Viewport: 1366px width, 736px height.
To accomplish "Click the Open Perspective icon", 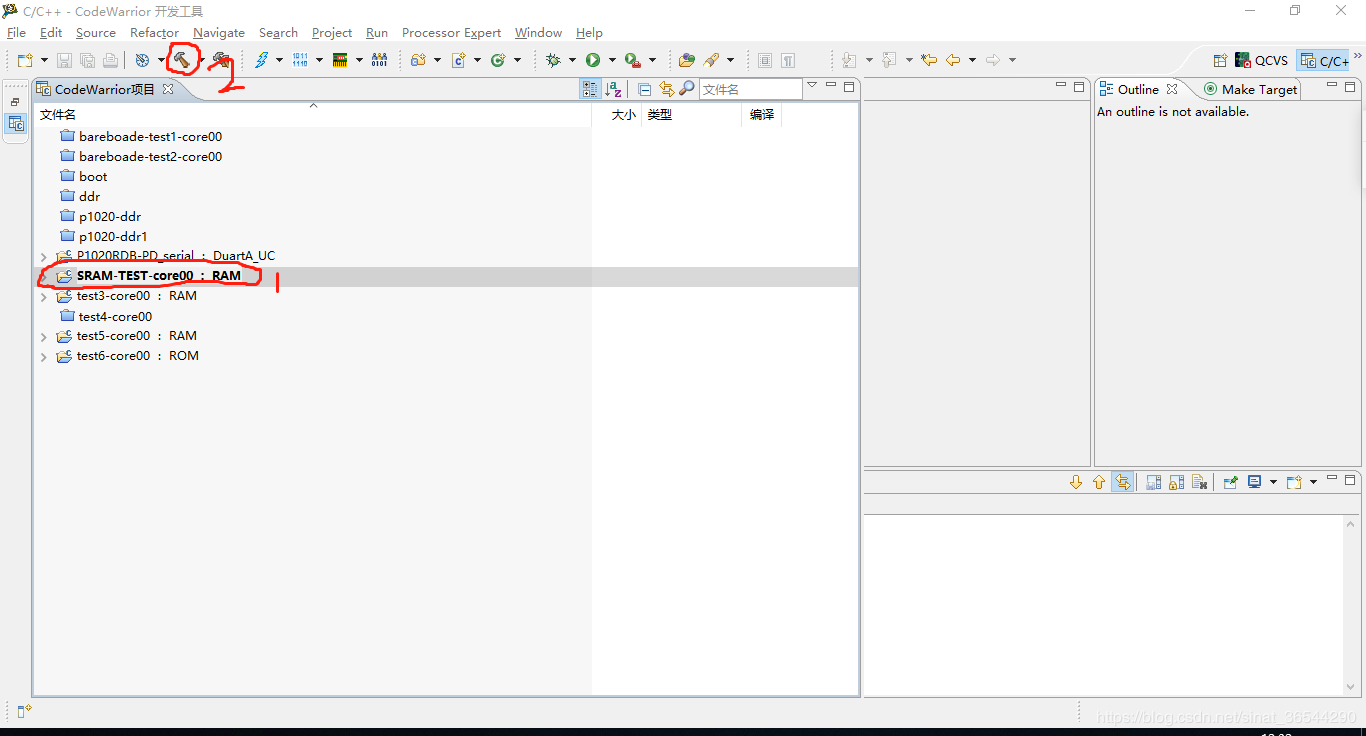I will tap(1220, 61).
